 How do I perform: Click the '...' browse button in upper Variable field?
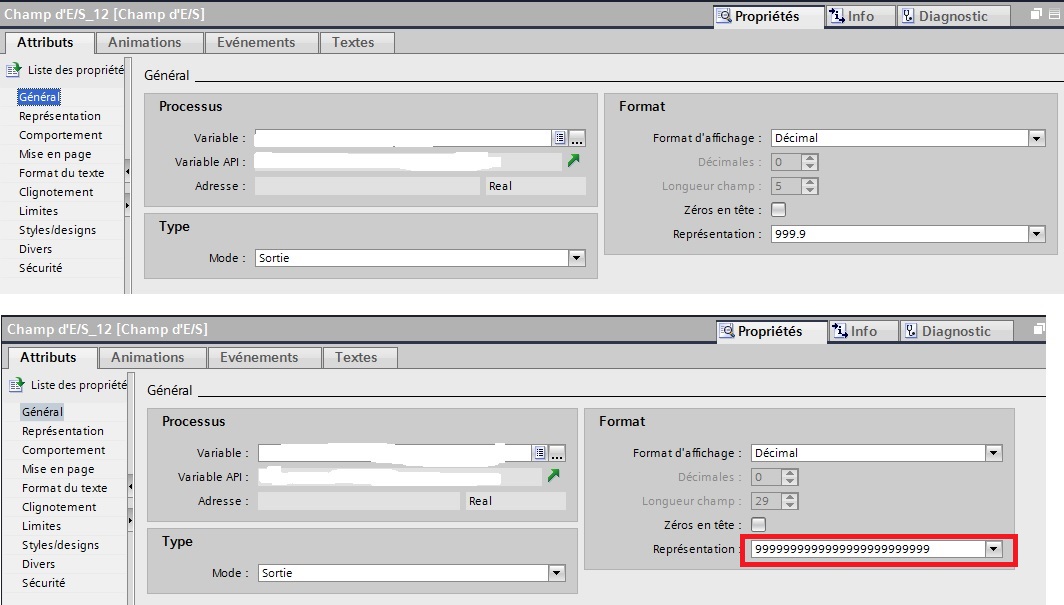click(x=577, y=138)
